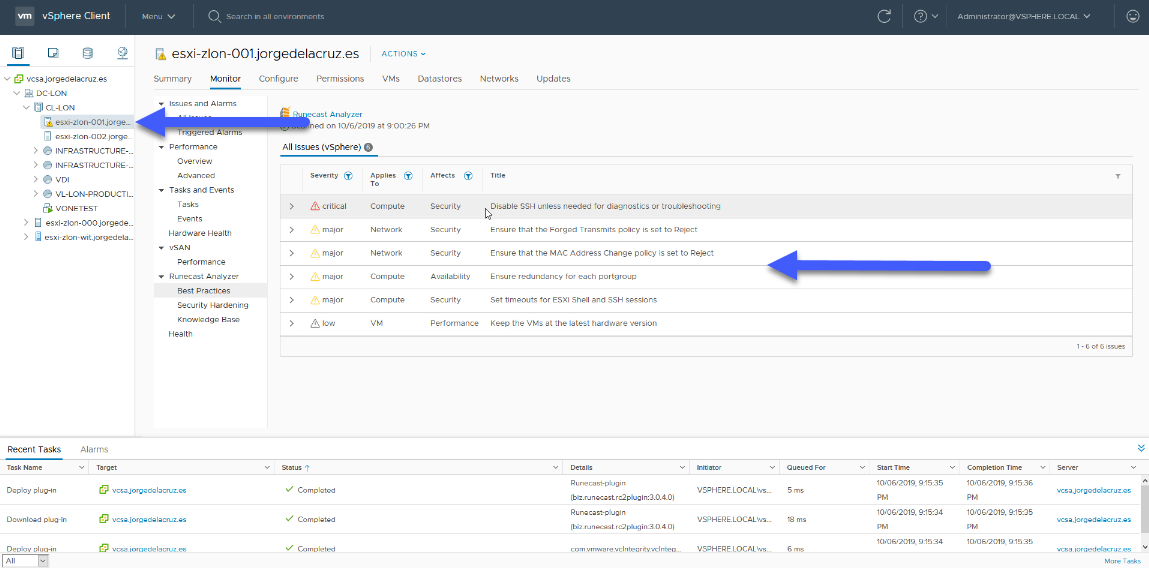Viewport: 1149px width, 568px height.
Task: Click the More Tasks link
Action: pyautogui.click(x=1123, y=561)
